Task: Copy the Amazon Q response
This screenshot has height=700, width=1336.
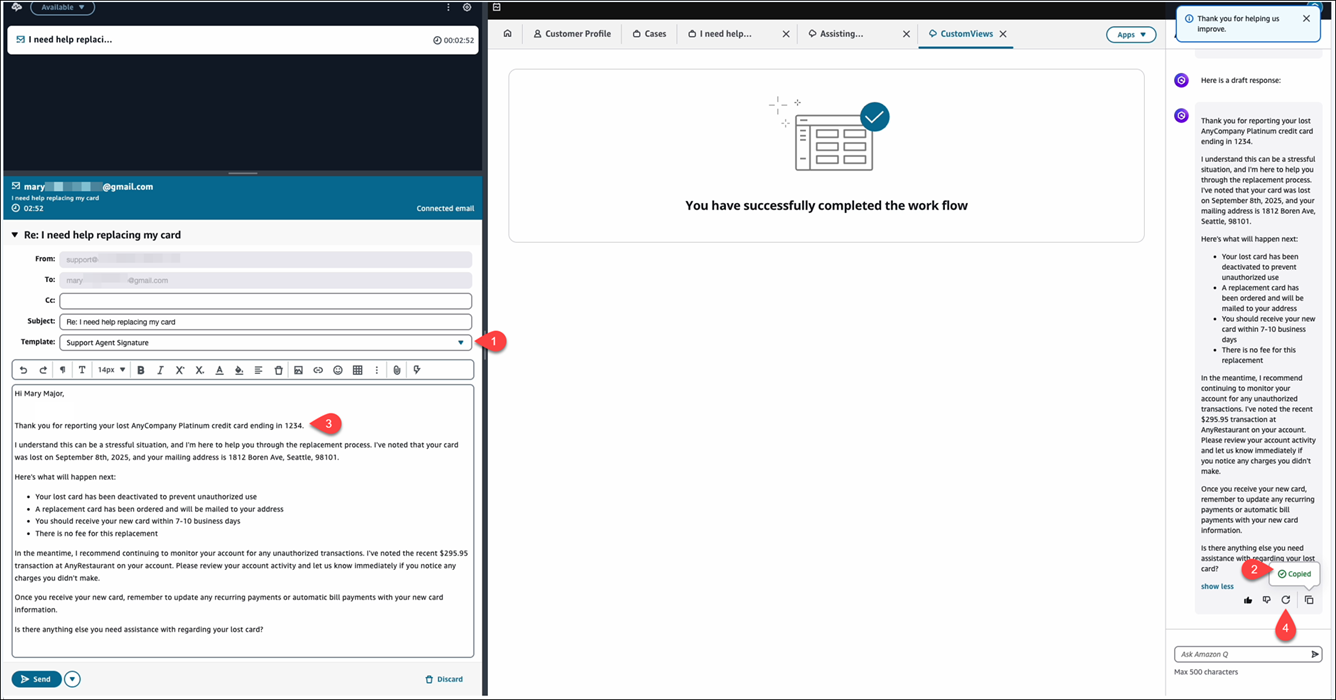Action: click(1309, 600)
